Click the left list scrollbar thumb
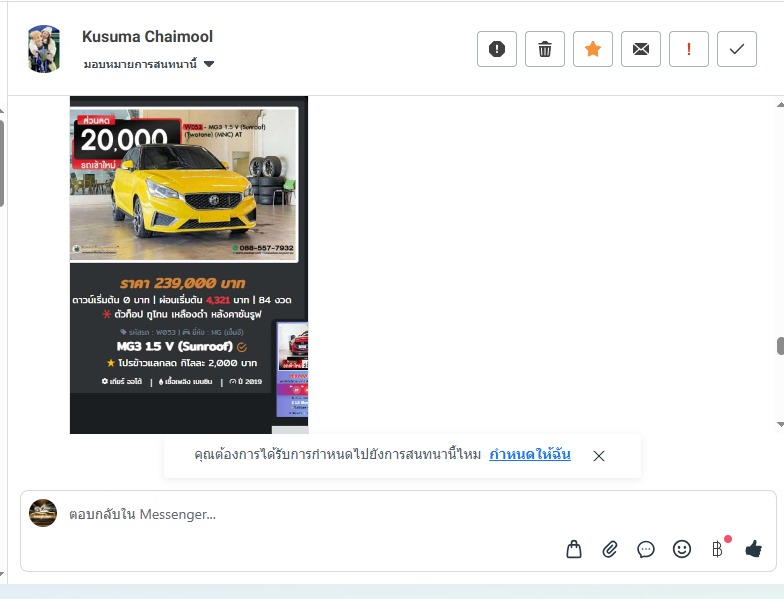The height and width of the screenshot is (599, 784). pos(2,163)
